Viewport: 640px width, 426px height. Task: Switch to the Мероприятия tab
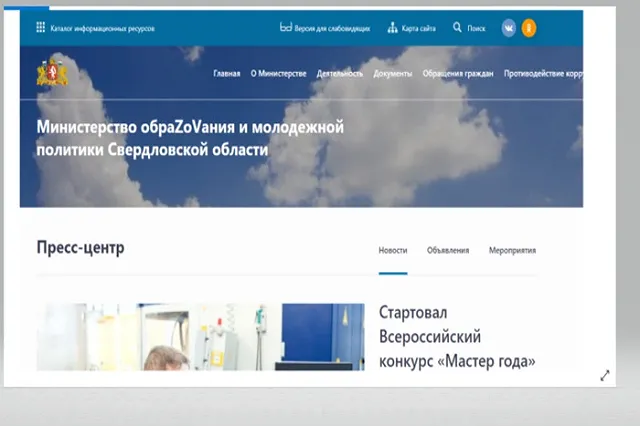(512, 250)
